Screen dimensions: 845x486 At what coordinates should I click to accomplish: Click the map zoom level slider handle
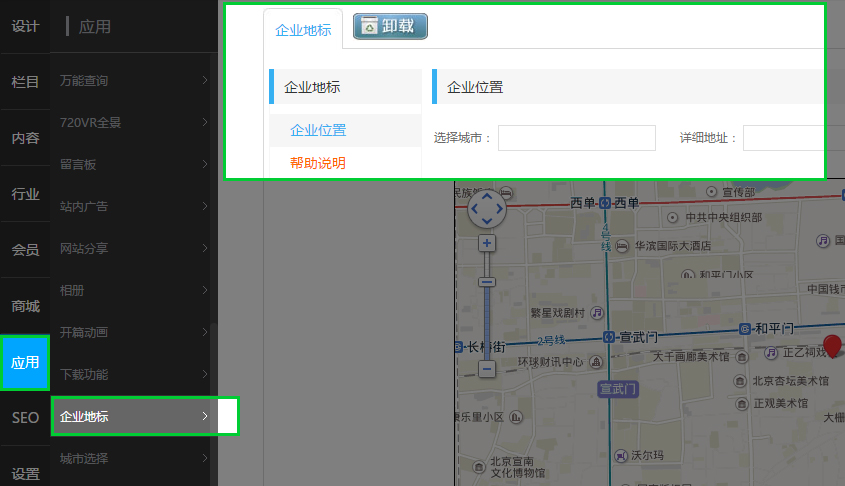(x=487, y=282)
